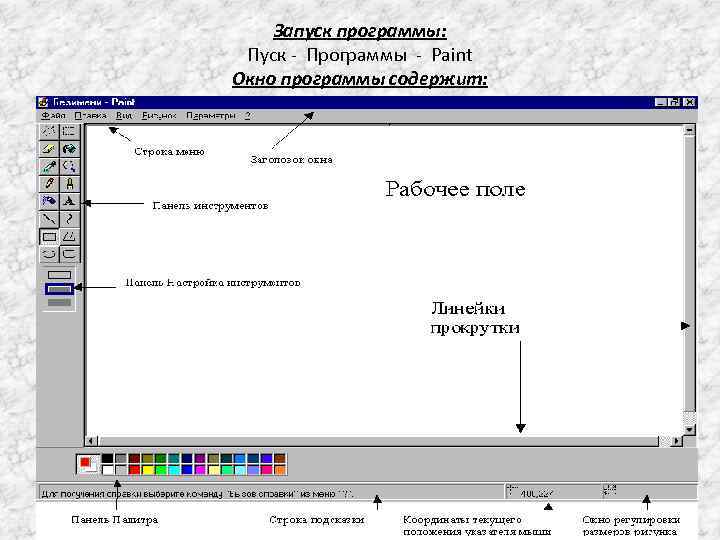The height and width of the screenshot is (540, 720).
Task: Select the rectangular Select tool
Action: coord(69,131)
